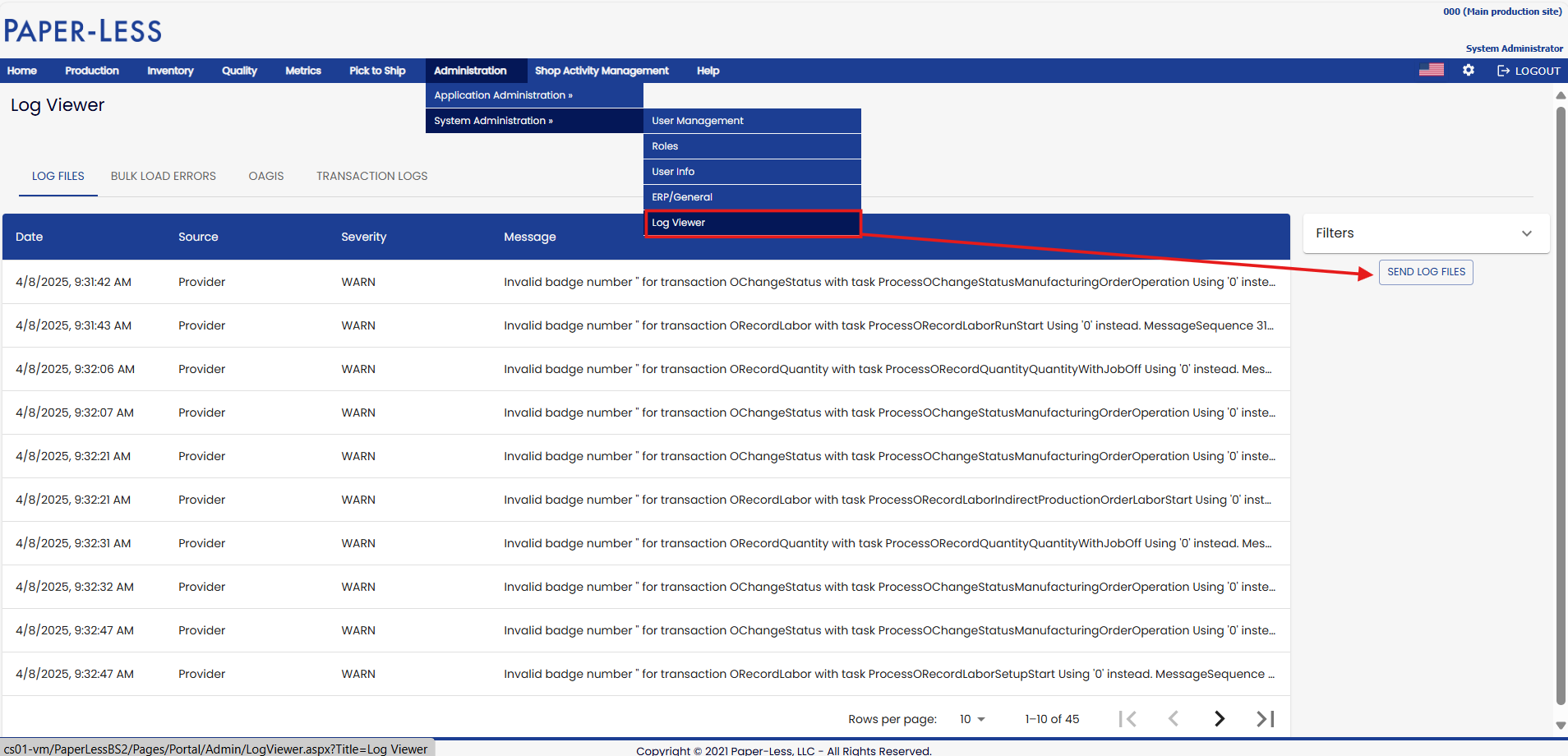Click the SEND LOG FILES button

tap(1426, 272)
